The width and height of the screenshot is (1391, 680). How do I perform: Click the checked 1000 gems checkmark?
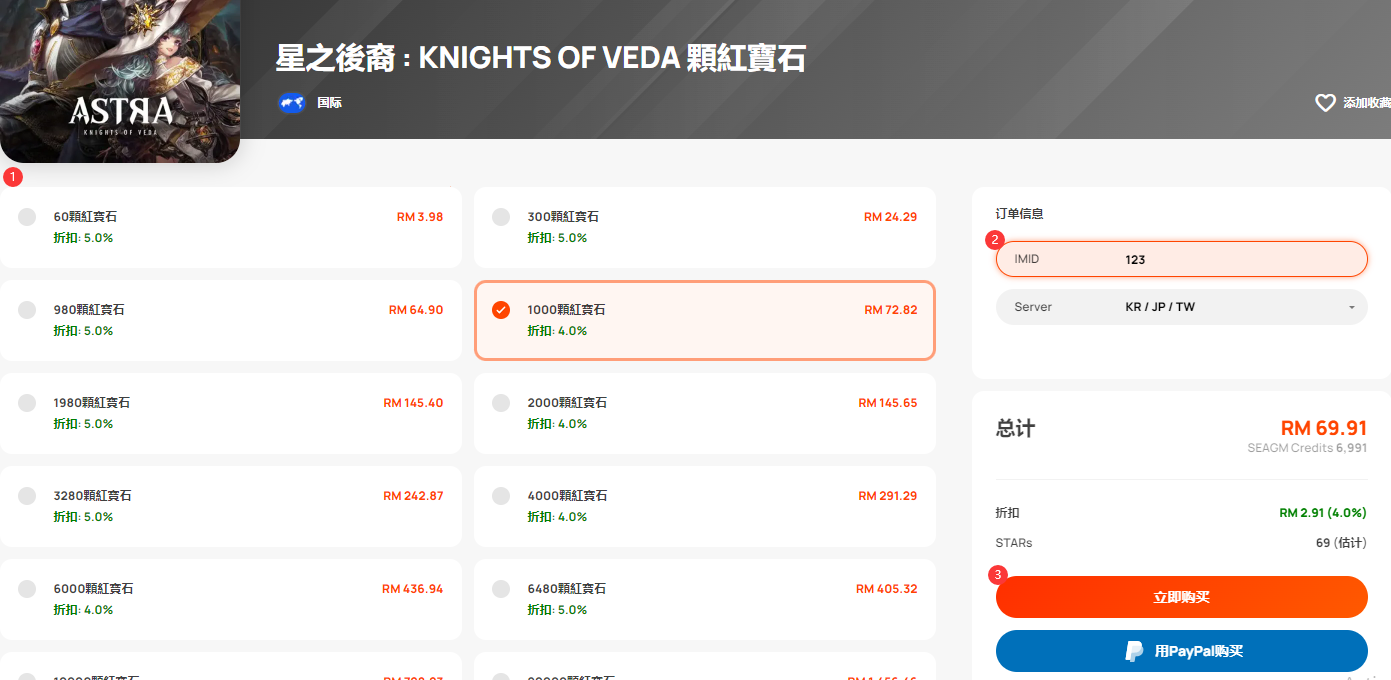click(501, 310)
